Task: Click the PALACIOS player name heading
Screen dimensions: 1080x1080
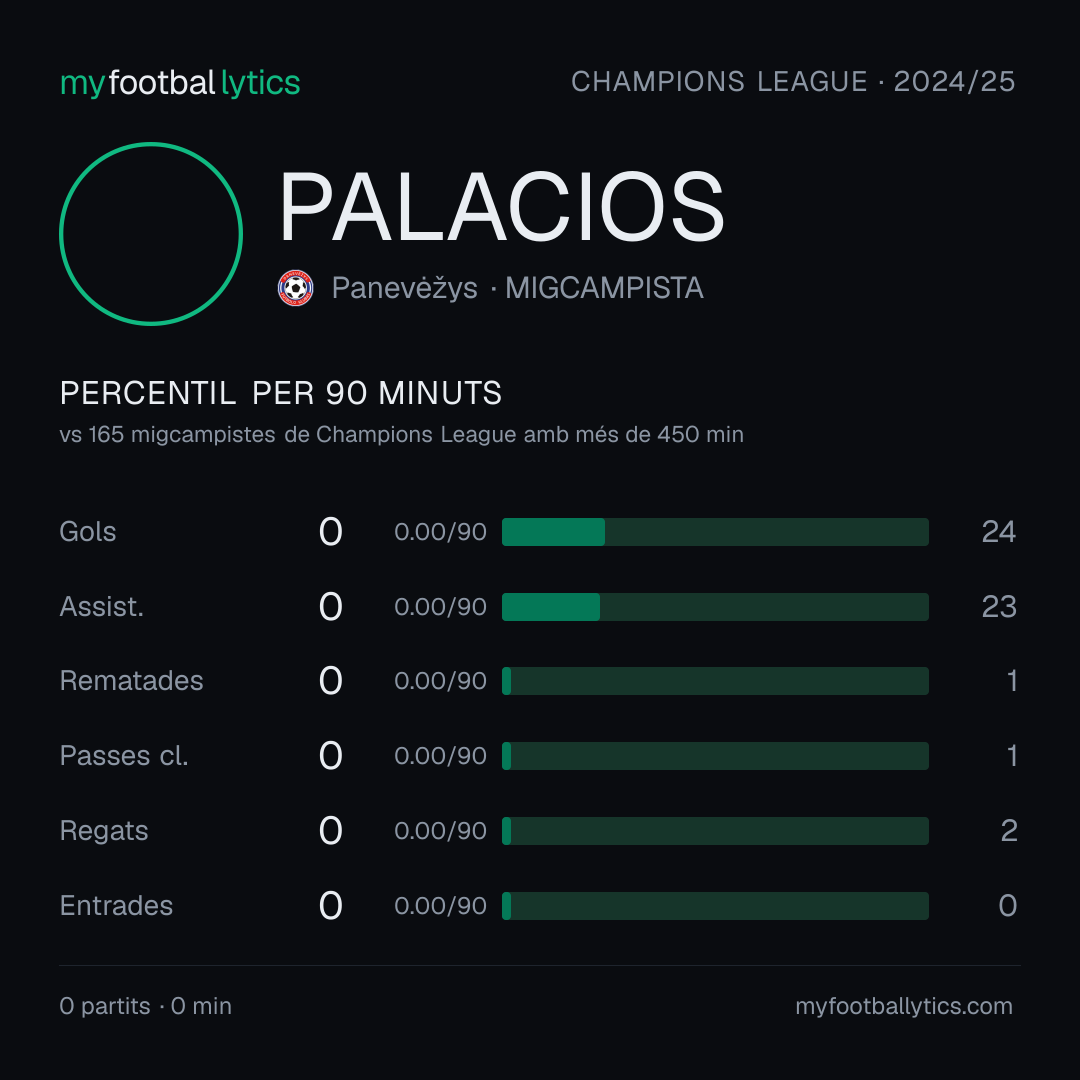Action: 501,207
